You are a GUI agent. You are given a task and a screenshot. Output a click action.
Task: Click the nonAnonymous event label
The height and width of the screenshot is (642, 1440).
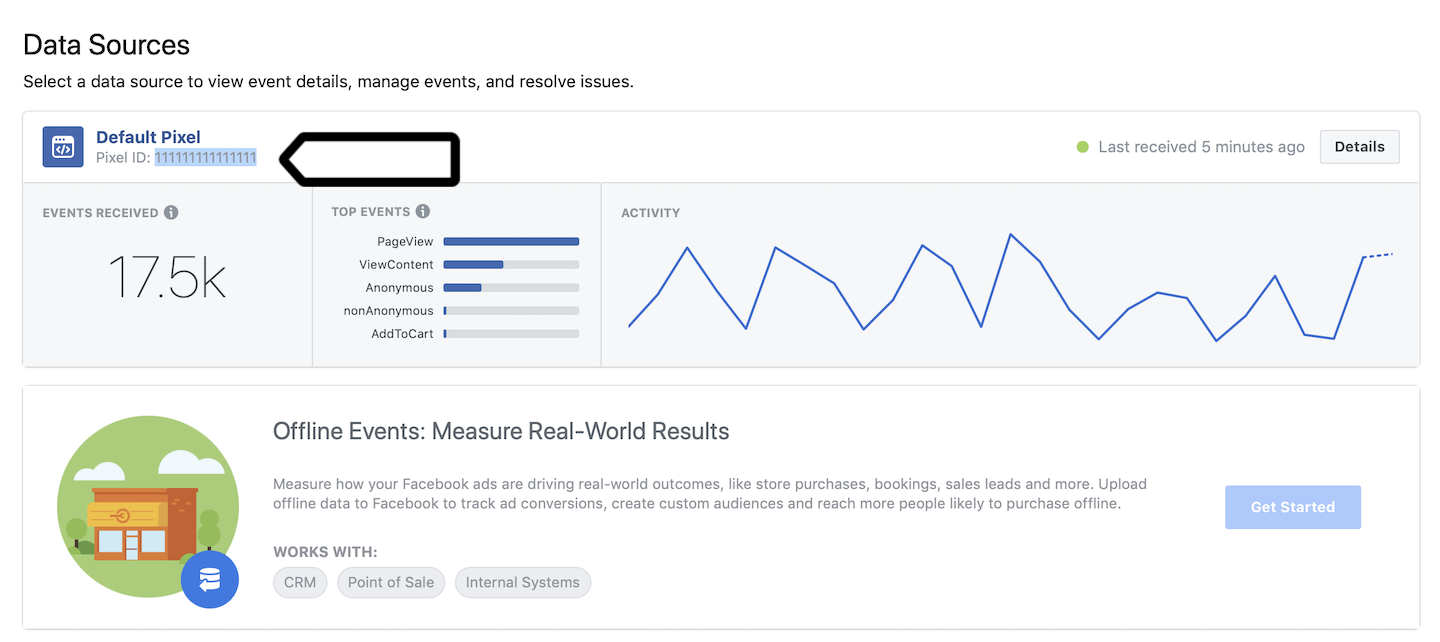click(x=389, y=311)
